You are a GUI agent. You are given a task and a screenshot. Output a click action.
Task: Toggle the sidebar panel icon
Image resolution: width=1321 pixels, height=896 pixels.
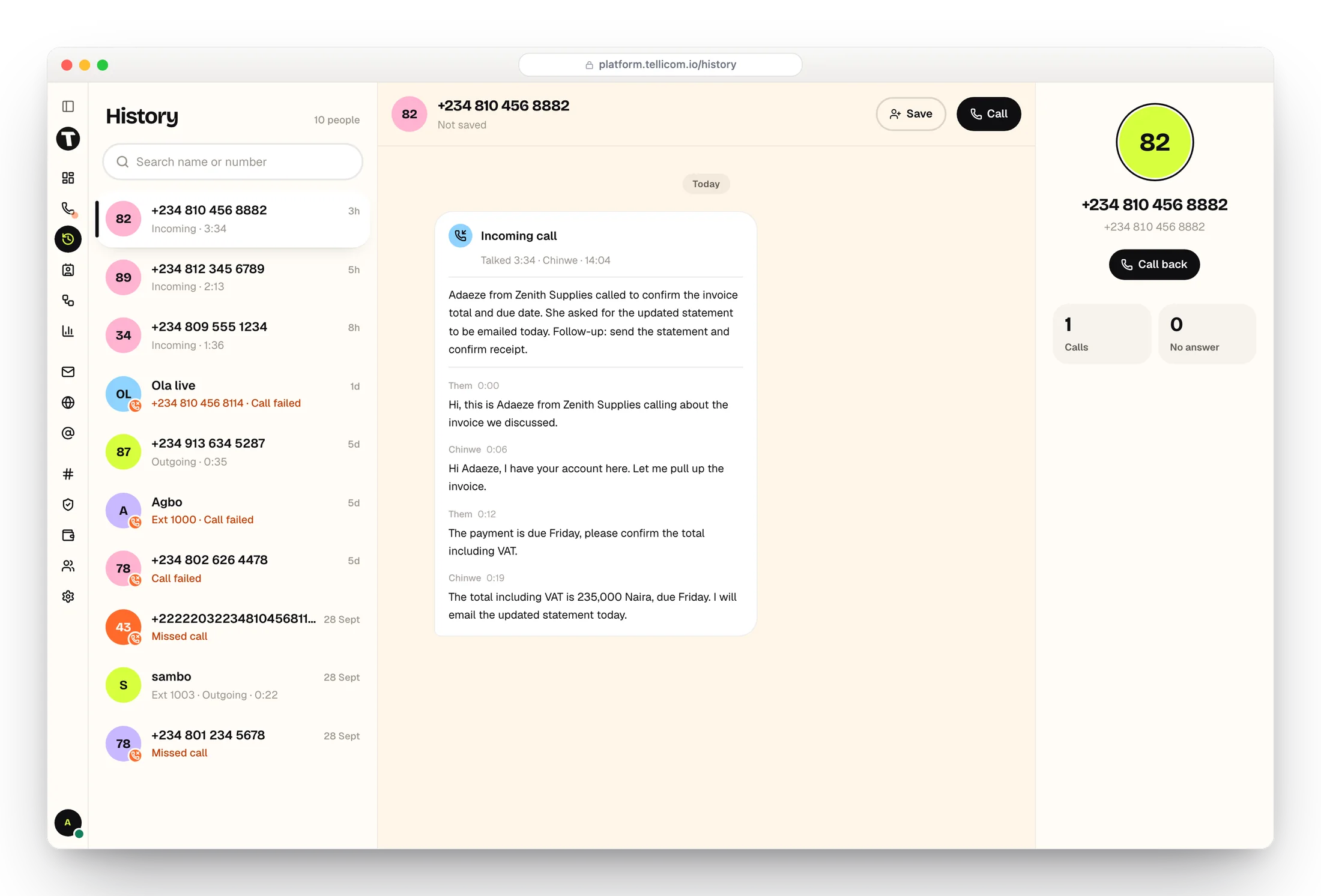[x=68, y=106]
